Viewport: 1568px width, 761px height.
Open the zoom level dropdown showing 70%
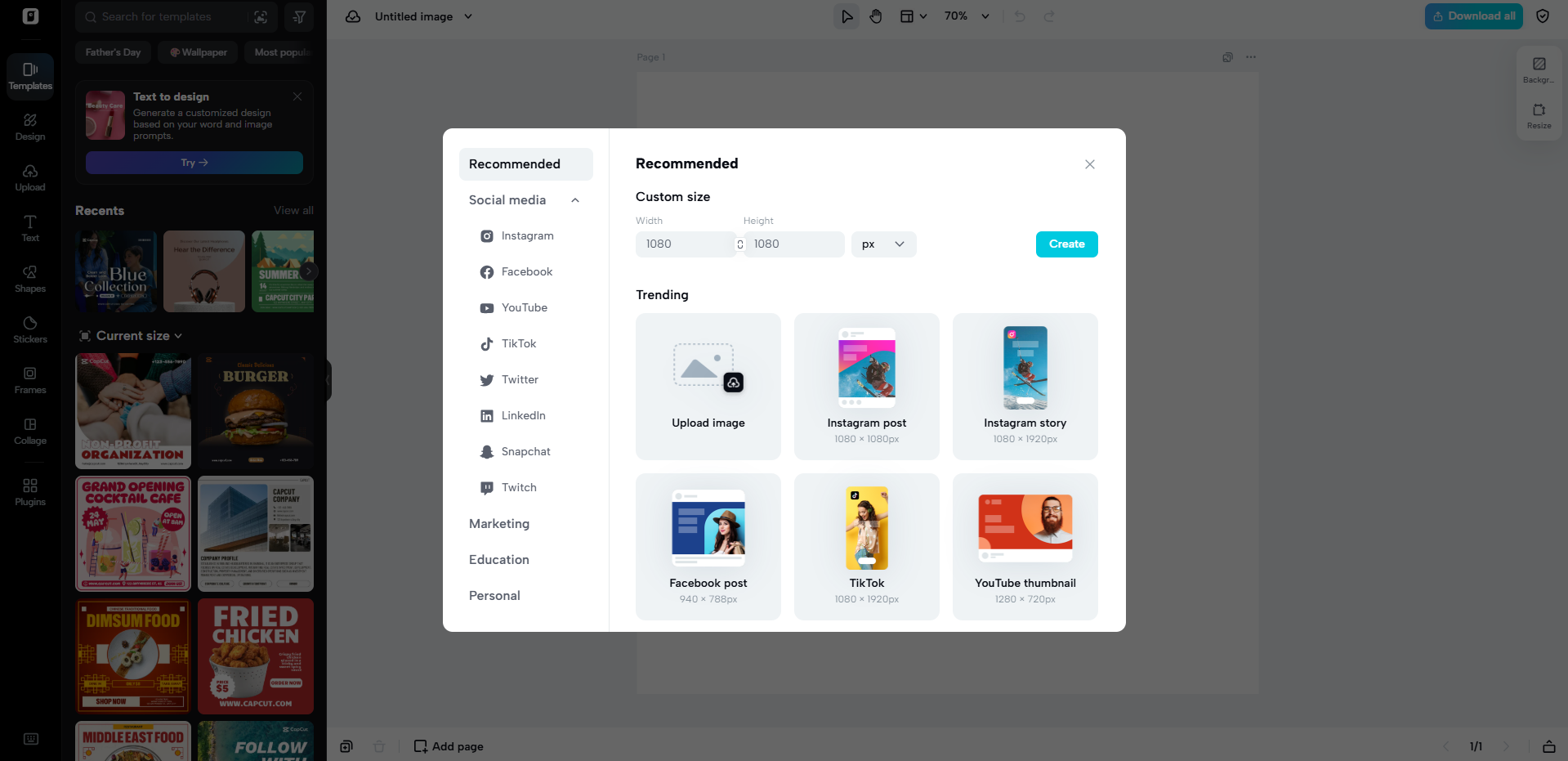coord(967,16)
